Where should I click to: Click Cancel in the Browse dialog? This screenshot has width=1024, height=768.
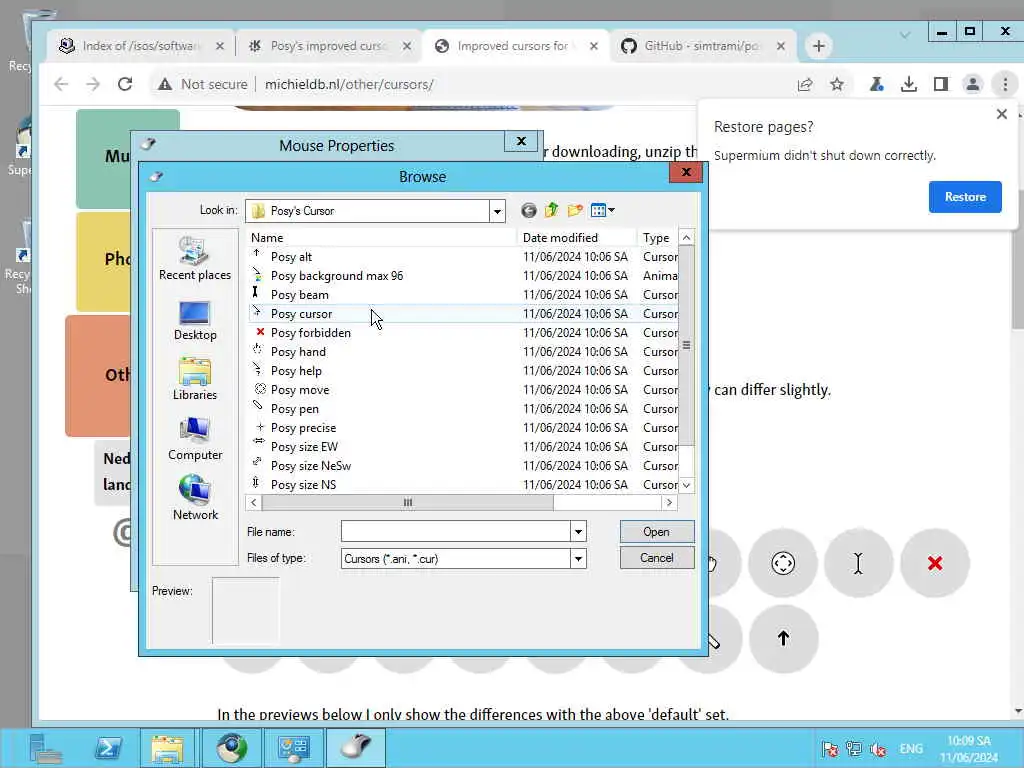(x=656, y=558)
